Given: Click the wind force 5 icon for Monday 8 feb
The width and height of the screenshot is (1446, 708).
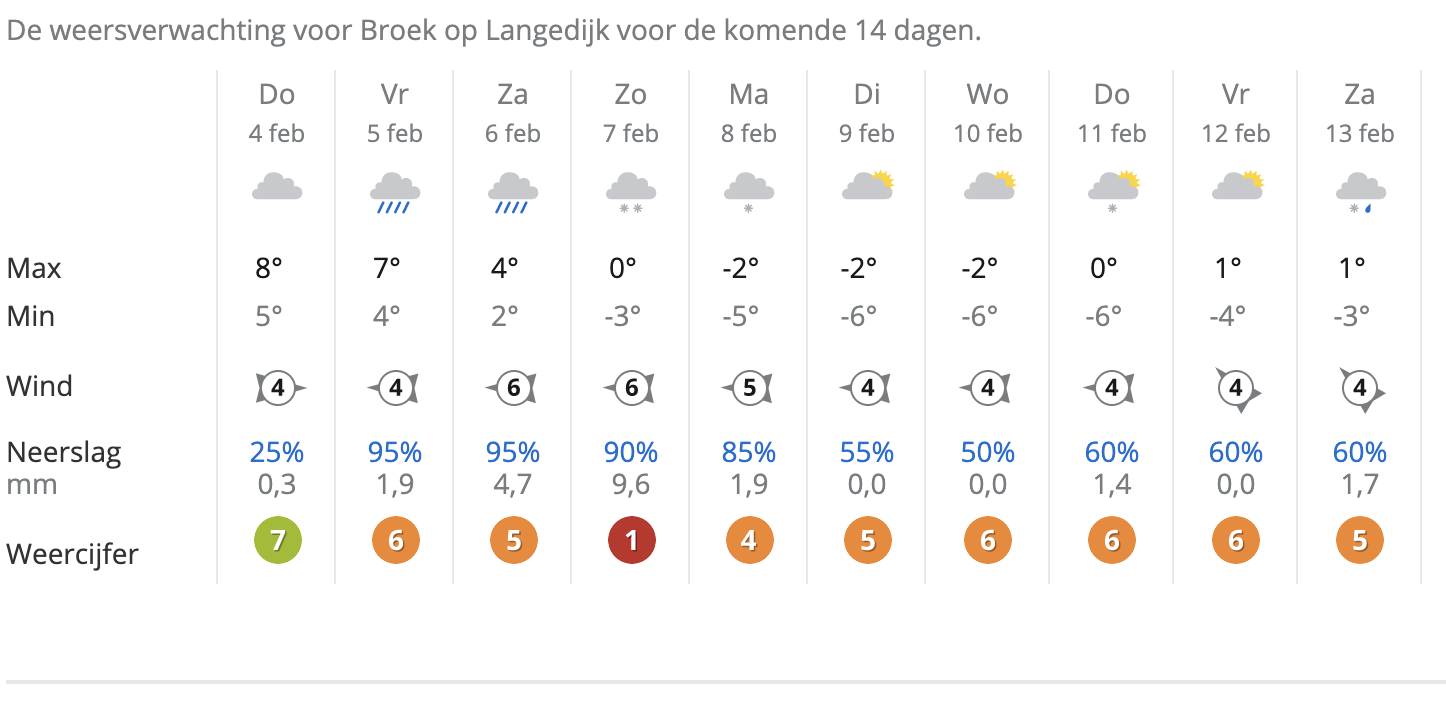Looking at the screenshot, I should [x=749, y=387].
